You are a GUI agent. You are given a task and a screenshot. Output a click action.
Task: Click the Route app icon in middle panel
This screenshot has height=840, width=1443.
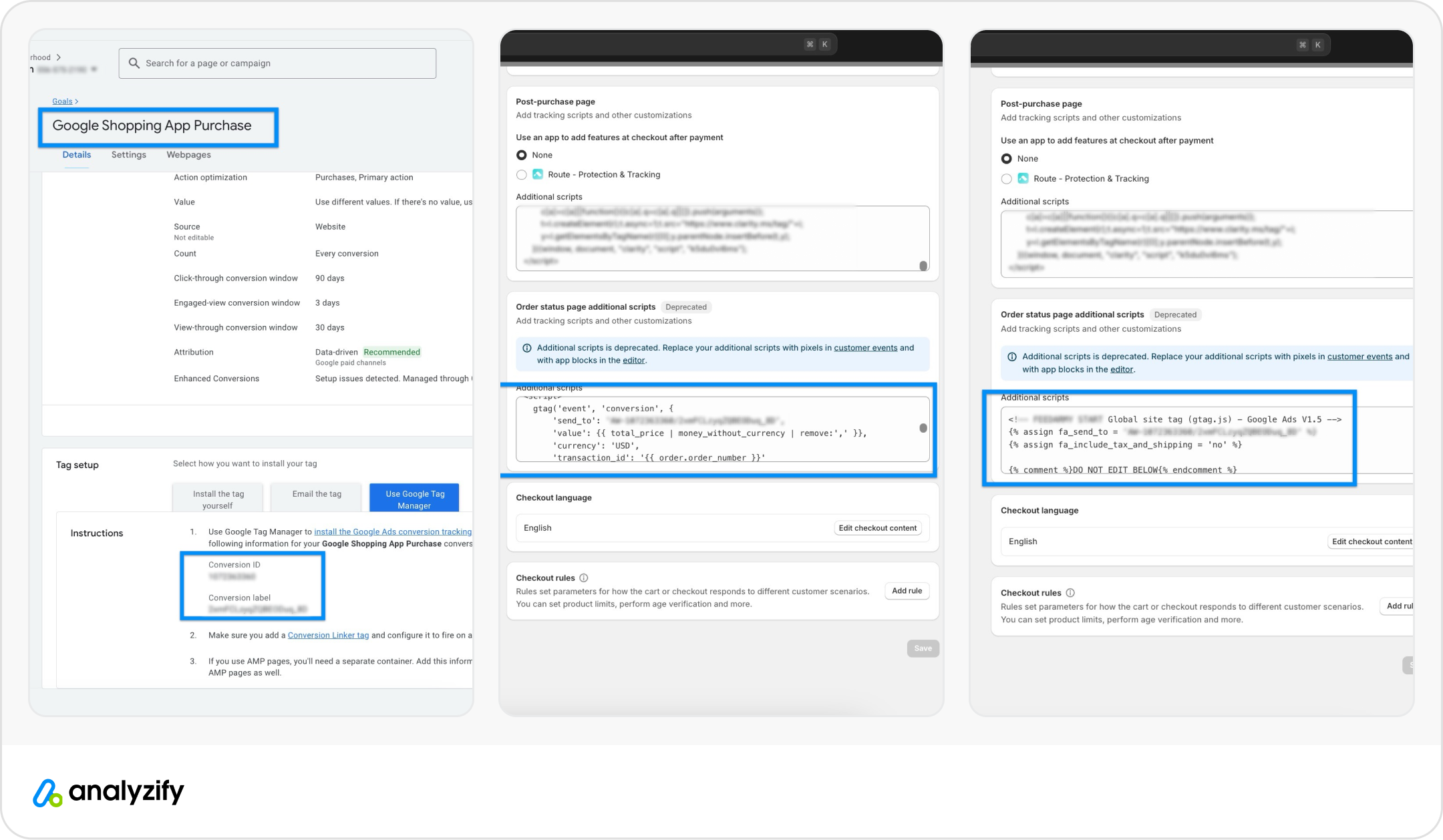point(538,174)
